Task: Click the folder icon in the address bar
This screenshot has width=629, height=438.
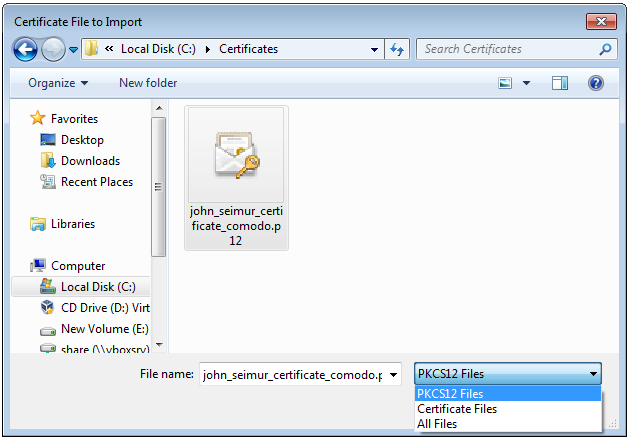Action: coord(91,49)
